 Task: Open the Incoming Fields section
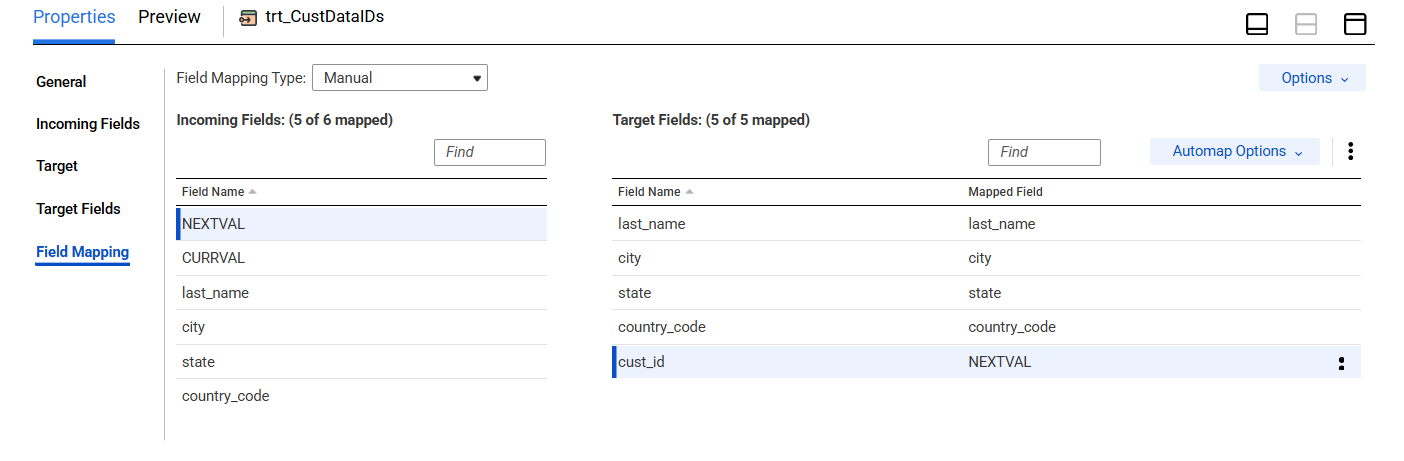click(88, 124)
